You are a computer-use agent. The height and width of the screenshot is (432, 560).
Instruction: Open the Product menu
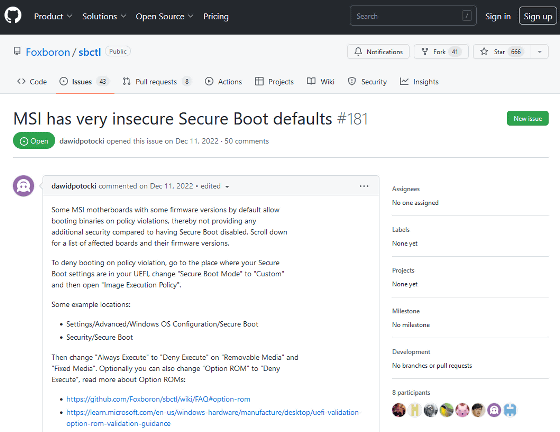click(53, 16)
